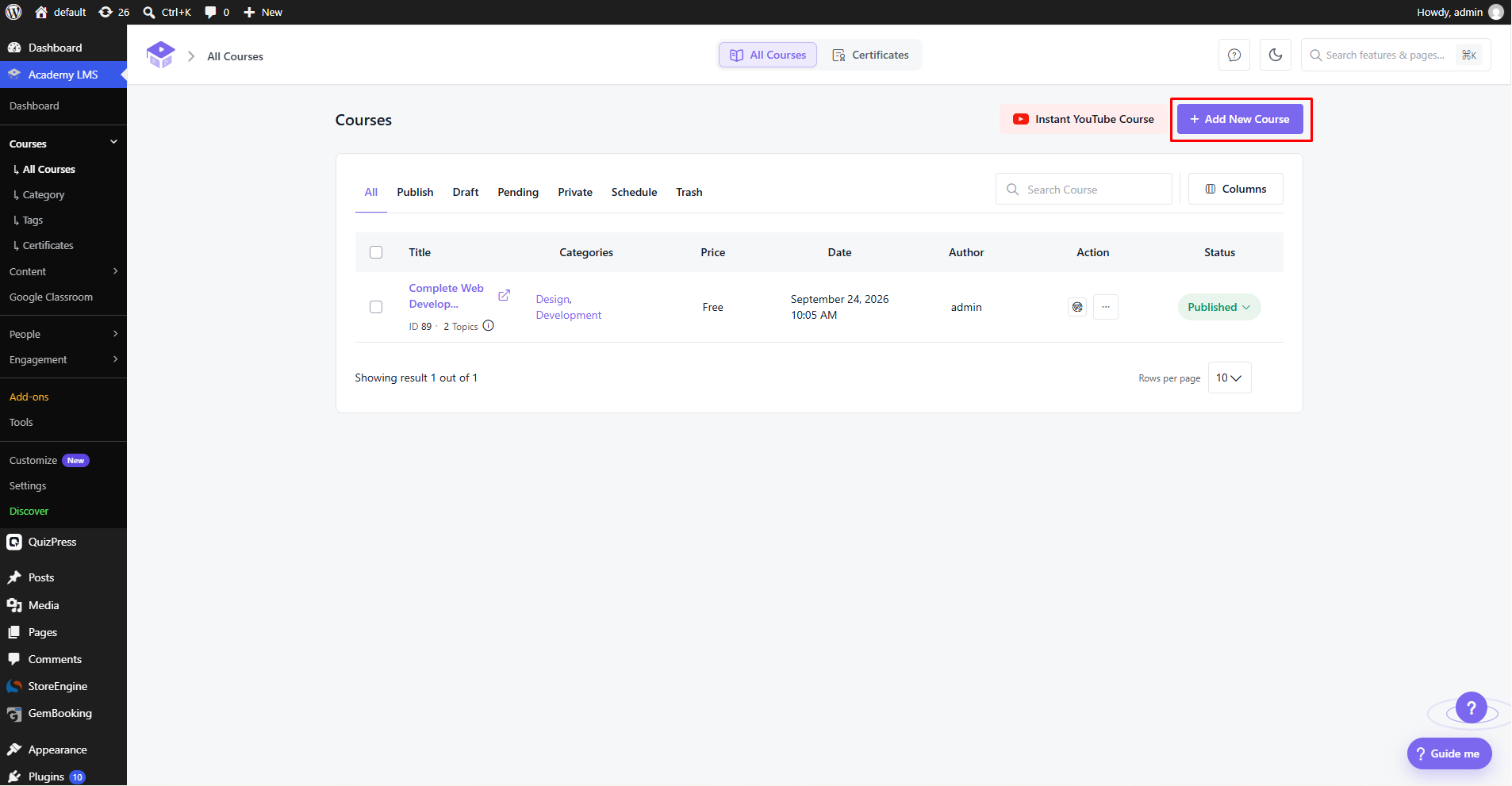1512x786 pixels.
Task: Open the Columns button
Action: coord(1235,189)
